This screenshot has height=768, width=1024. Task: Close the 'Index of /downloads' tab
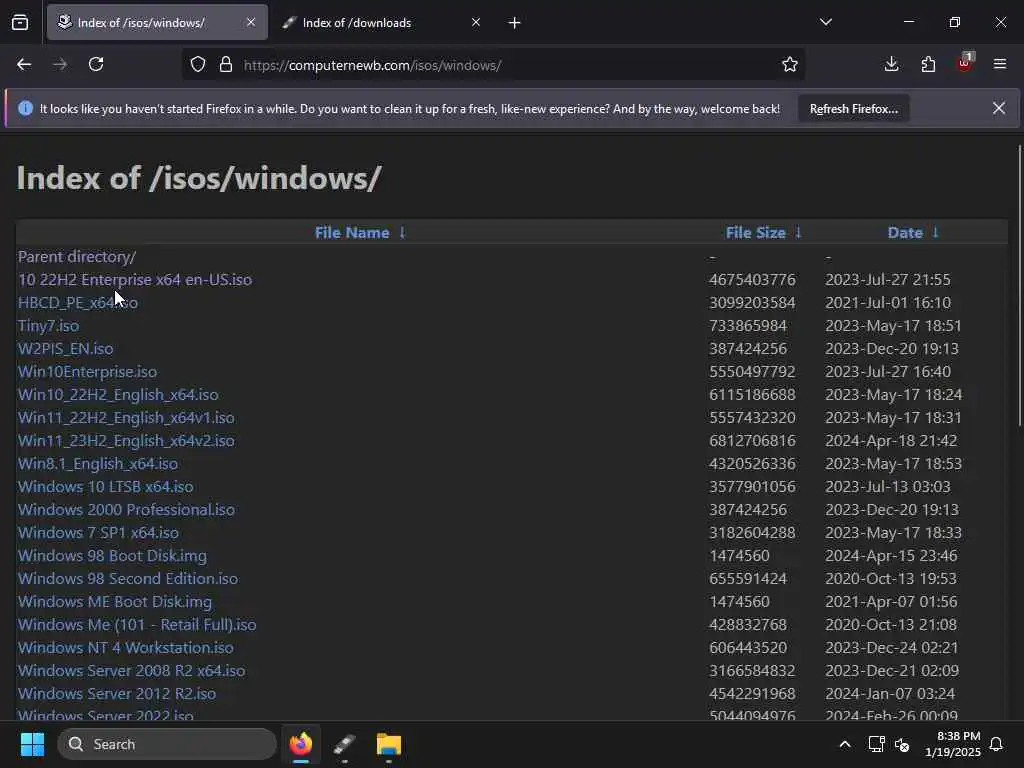coord(475,22)
